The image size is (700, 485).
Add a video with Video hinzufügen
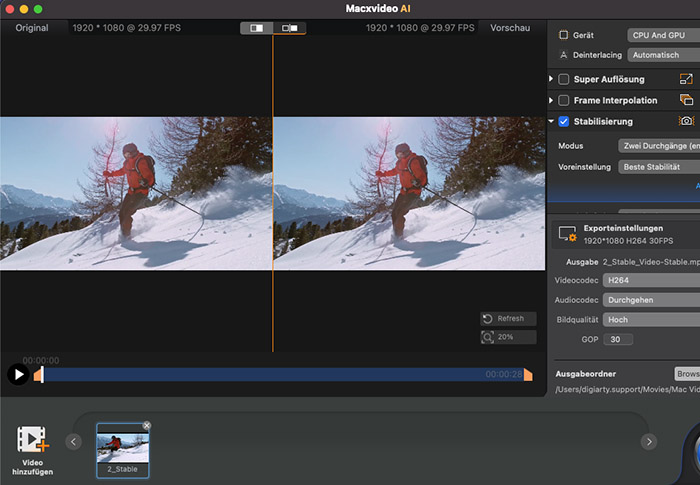point(33,450)
